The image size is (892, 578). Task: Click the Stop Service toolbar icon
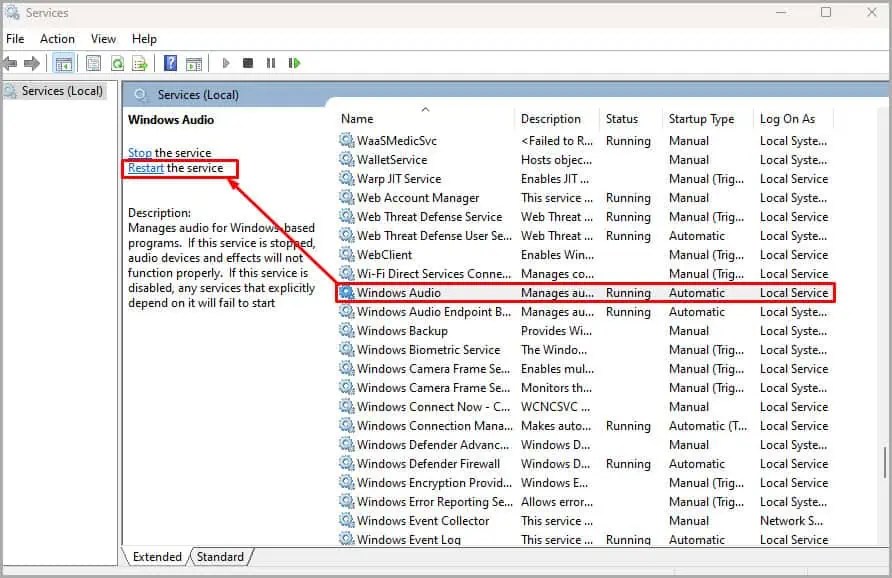click(x=247, y=63)
